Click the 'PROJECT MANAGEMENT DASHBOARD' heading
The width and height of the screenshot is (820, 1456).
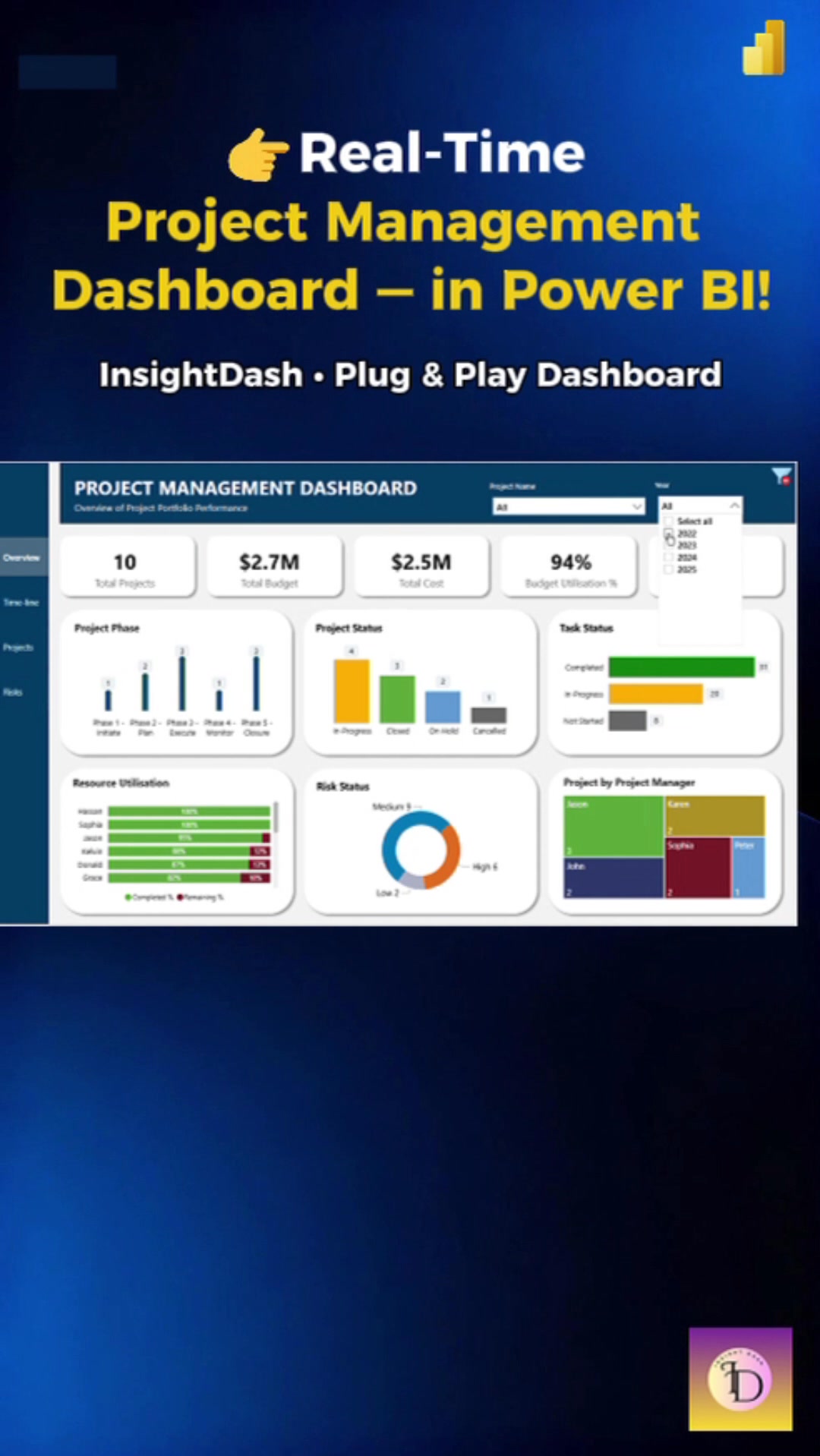(245, 488)
